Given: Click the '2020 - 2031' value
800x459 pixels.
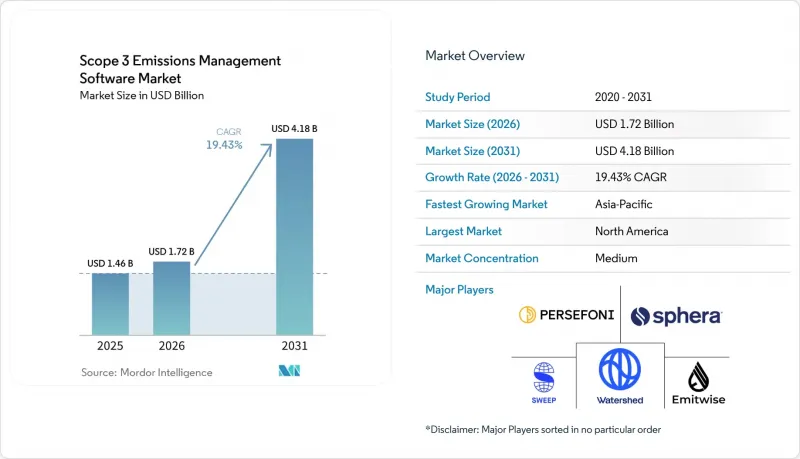Looking at the screenshot, I should [623, 97].
